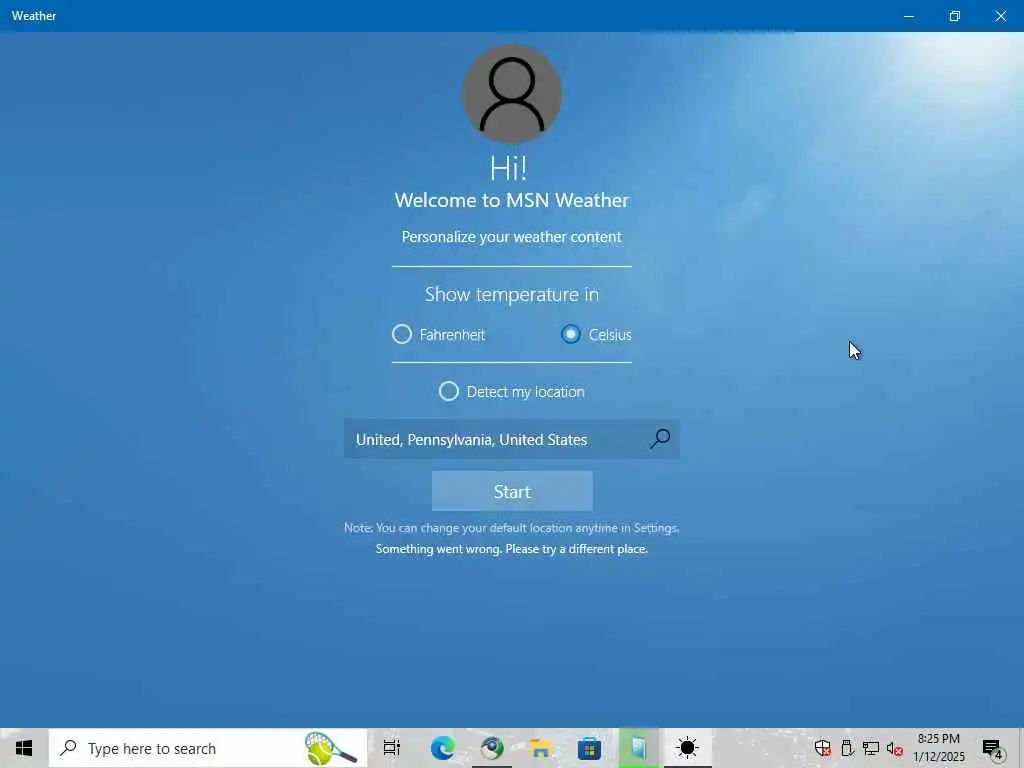Open the network status tray icon
1024x768 pixels.
(x=871, y=748)
